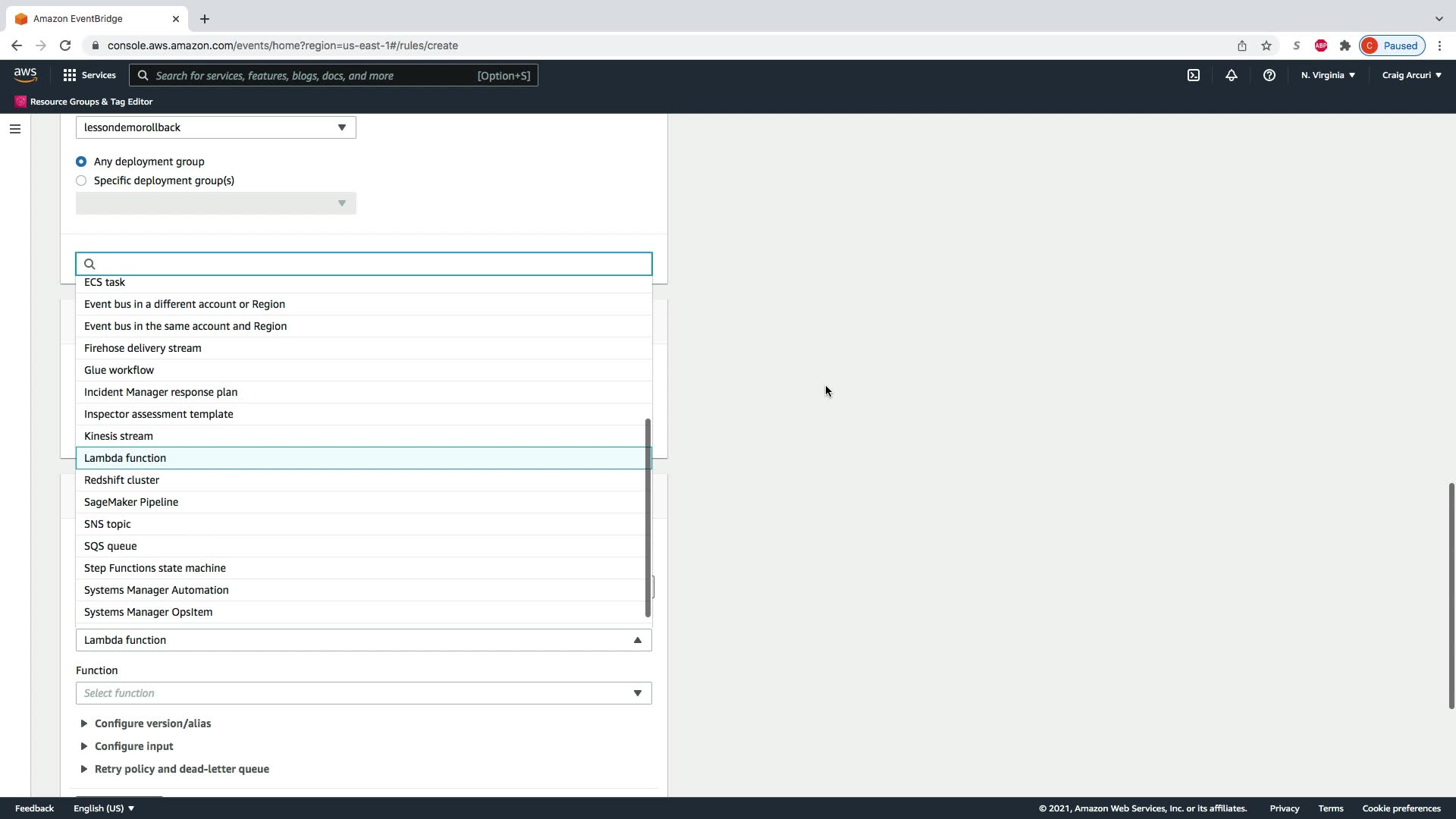Bookmark this page with star icon

(1266, 45)
